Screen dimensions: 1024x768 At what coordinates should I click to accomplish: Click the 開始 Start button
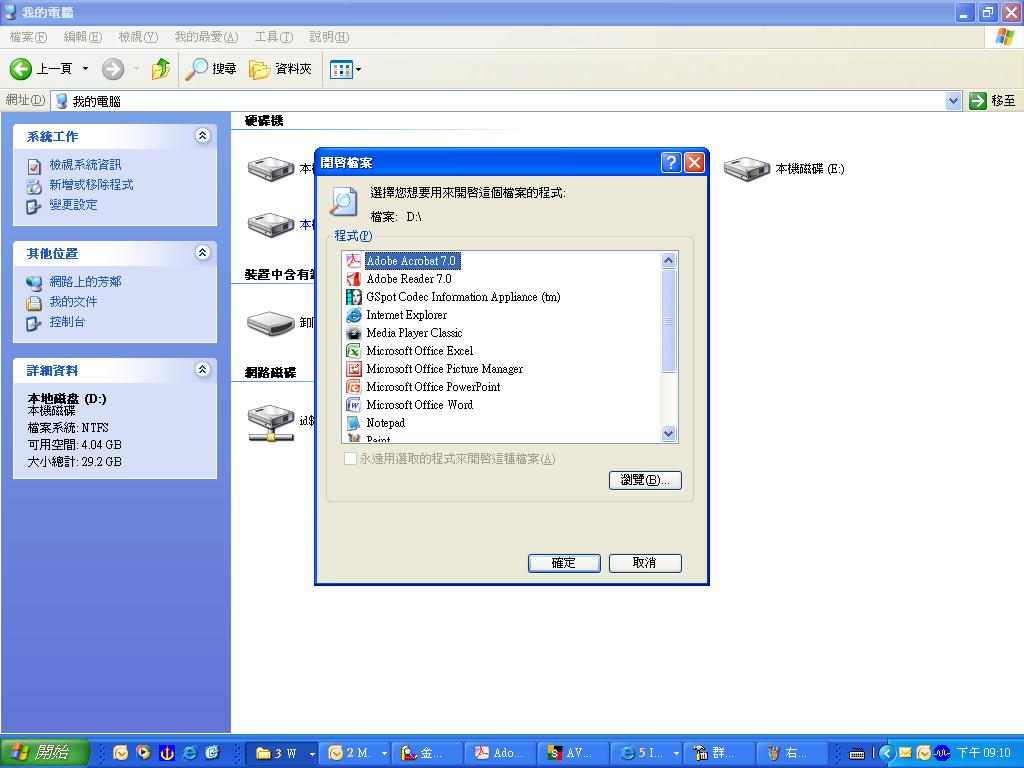44,753
